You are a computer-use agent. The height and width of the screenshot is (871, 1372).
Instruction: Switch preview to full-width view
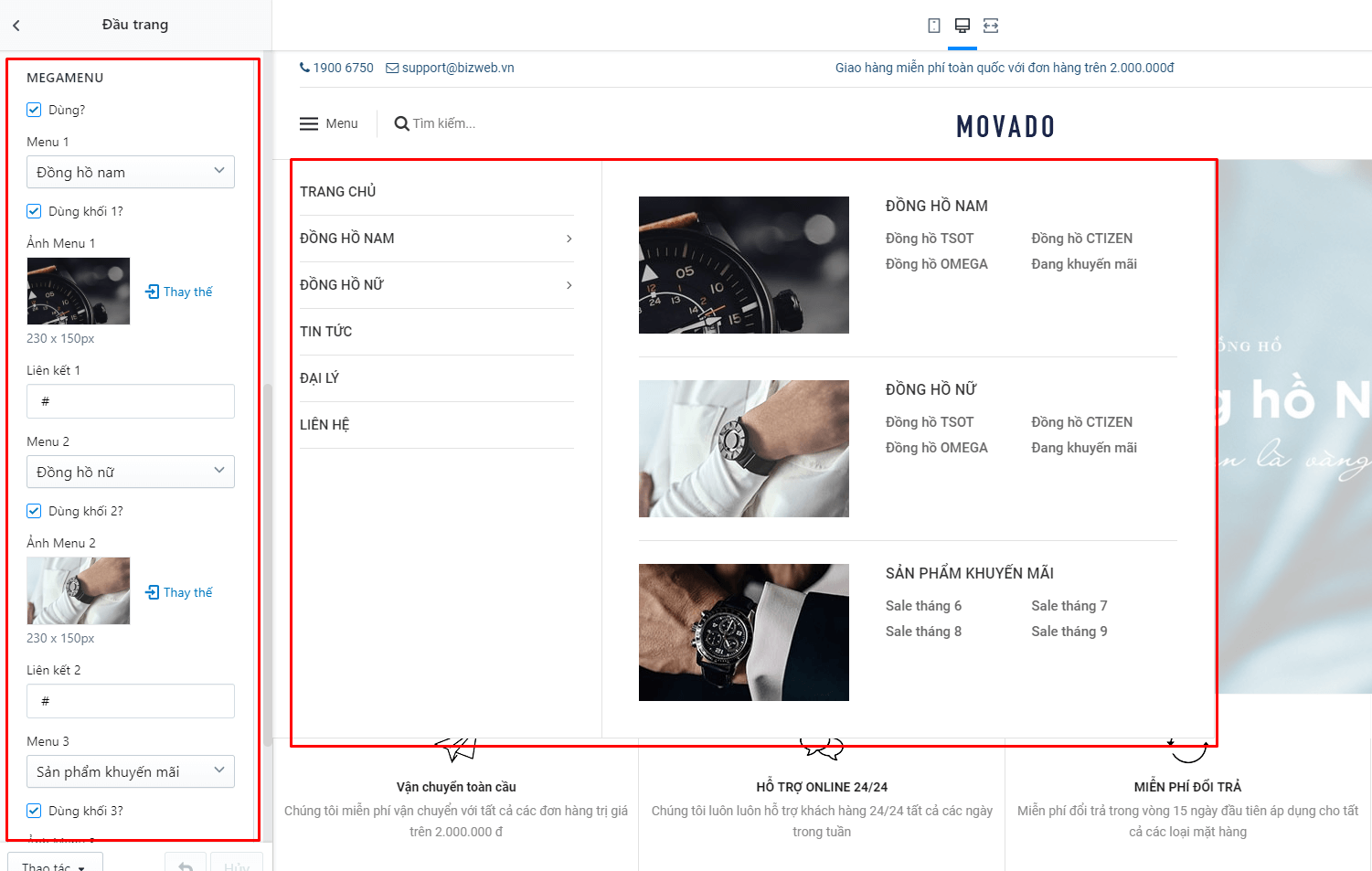(x=991, y=26)
